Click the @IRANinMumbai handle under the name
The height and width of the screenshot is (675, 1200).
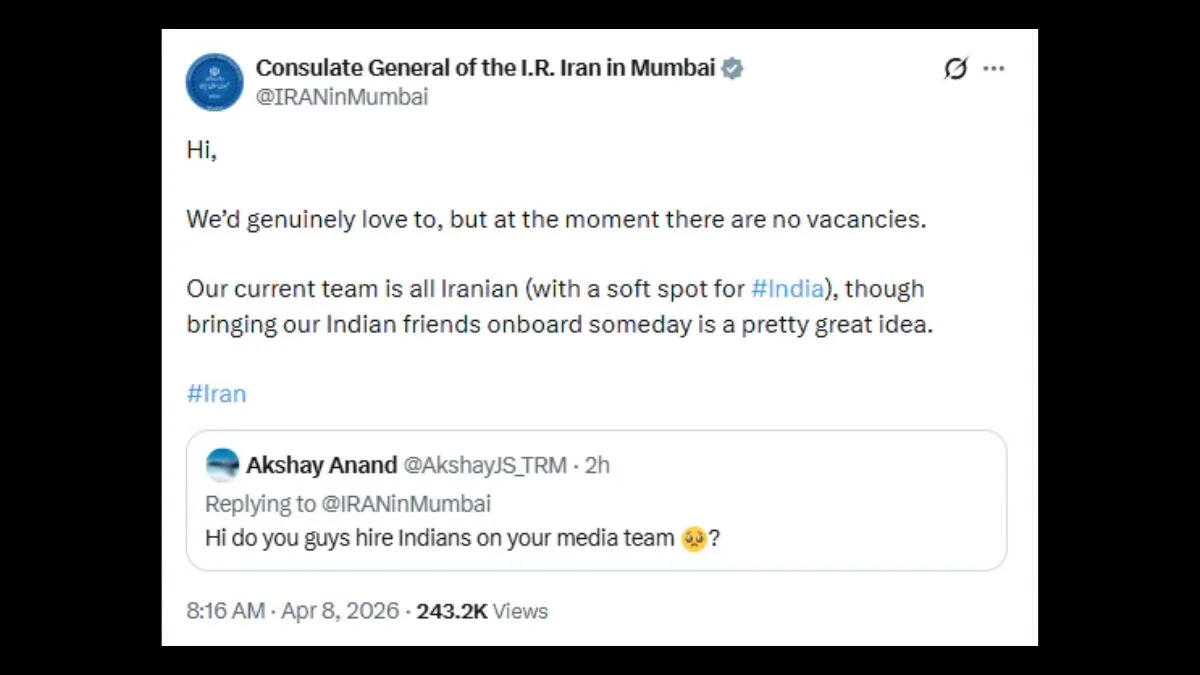342,97
